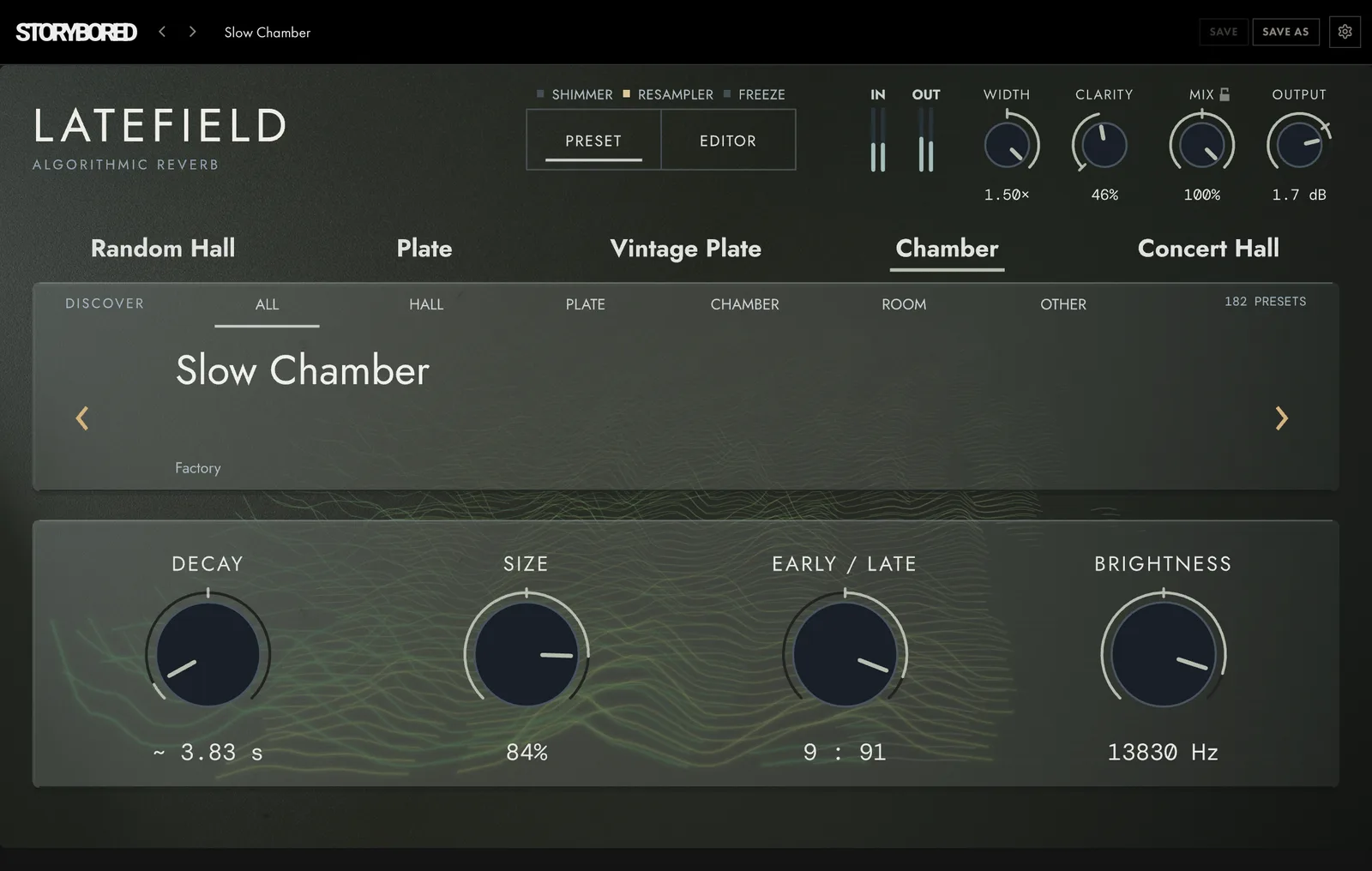Go to next preset with top-bar right arrow
This screenshot has width=1372, height=871.
[x=192, y=32]
